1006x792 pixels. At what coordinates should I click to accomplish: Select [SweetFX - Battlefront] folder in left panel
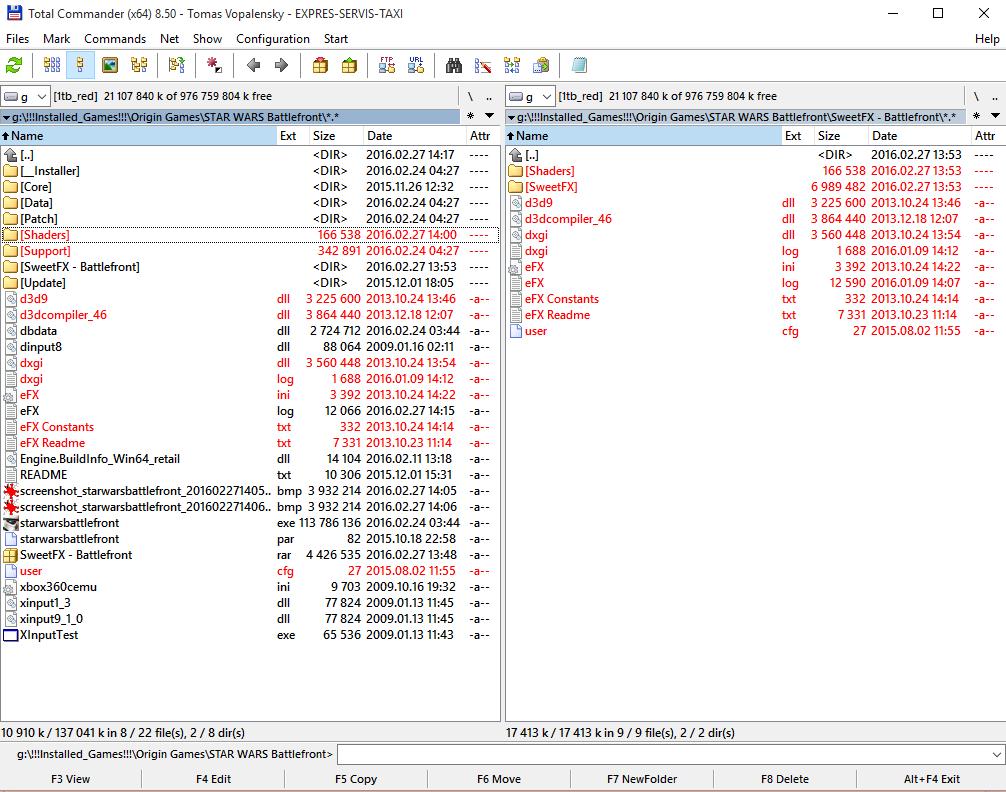click(x=250, y=267)
